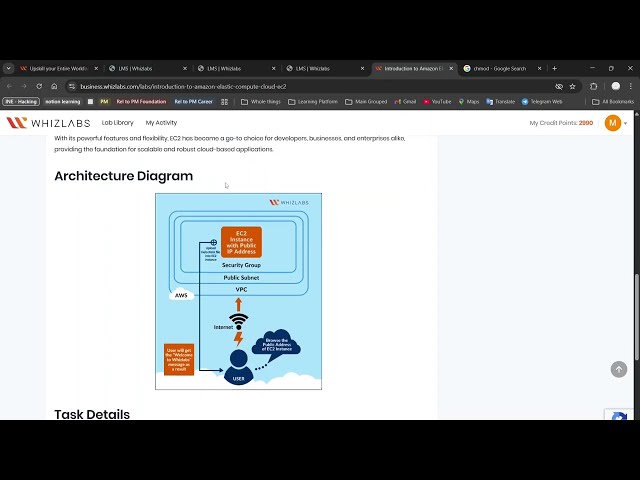The image size is (640, 480).
Task: Go back to the previous page
Action: pos(9,87)
